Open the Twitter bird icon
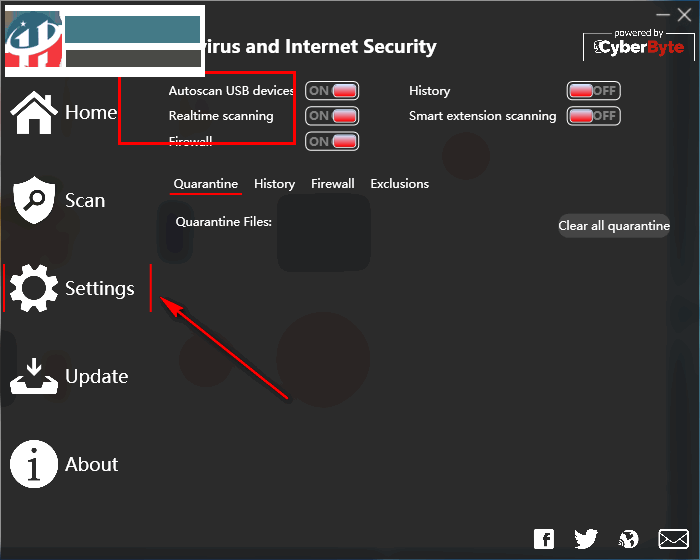 586,539
